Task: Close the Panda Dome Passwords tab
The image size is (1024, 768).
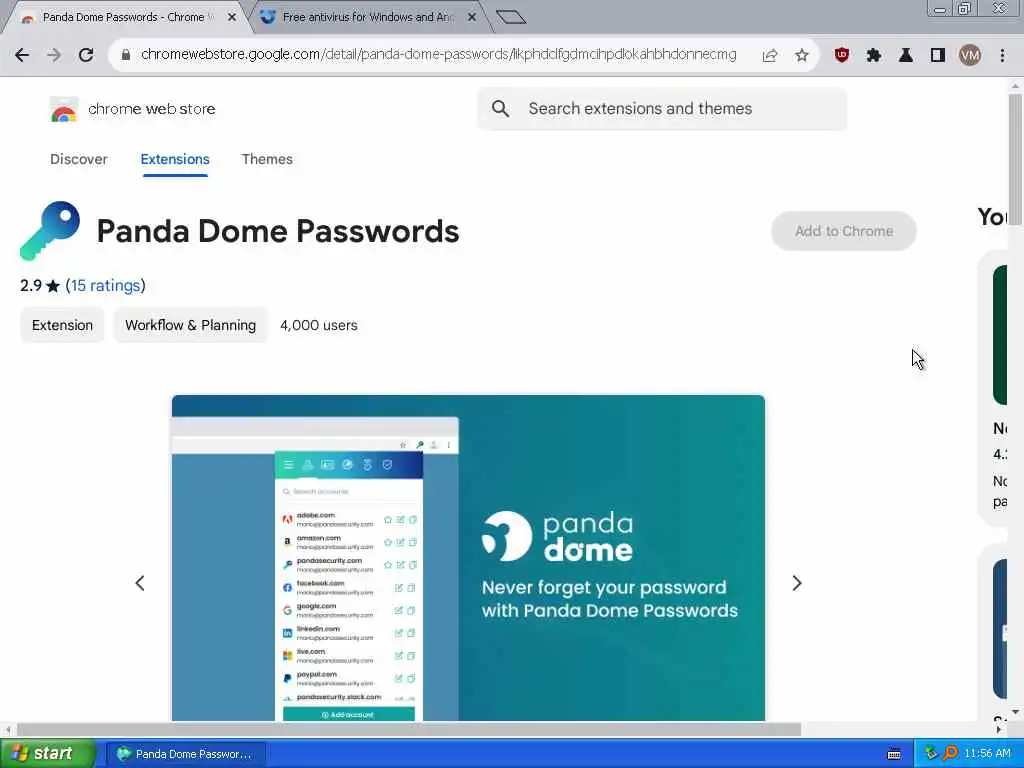Action: pos(231,18)
